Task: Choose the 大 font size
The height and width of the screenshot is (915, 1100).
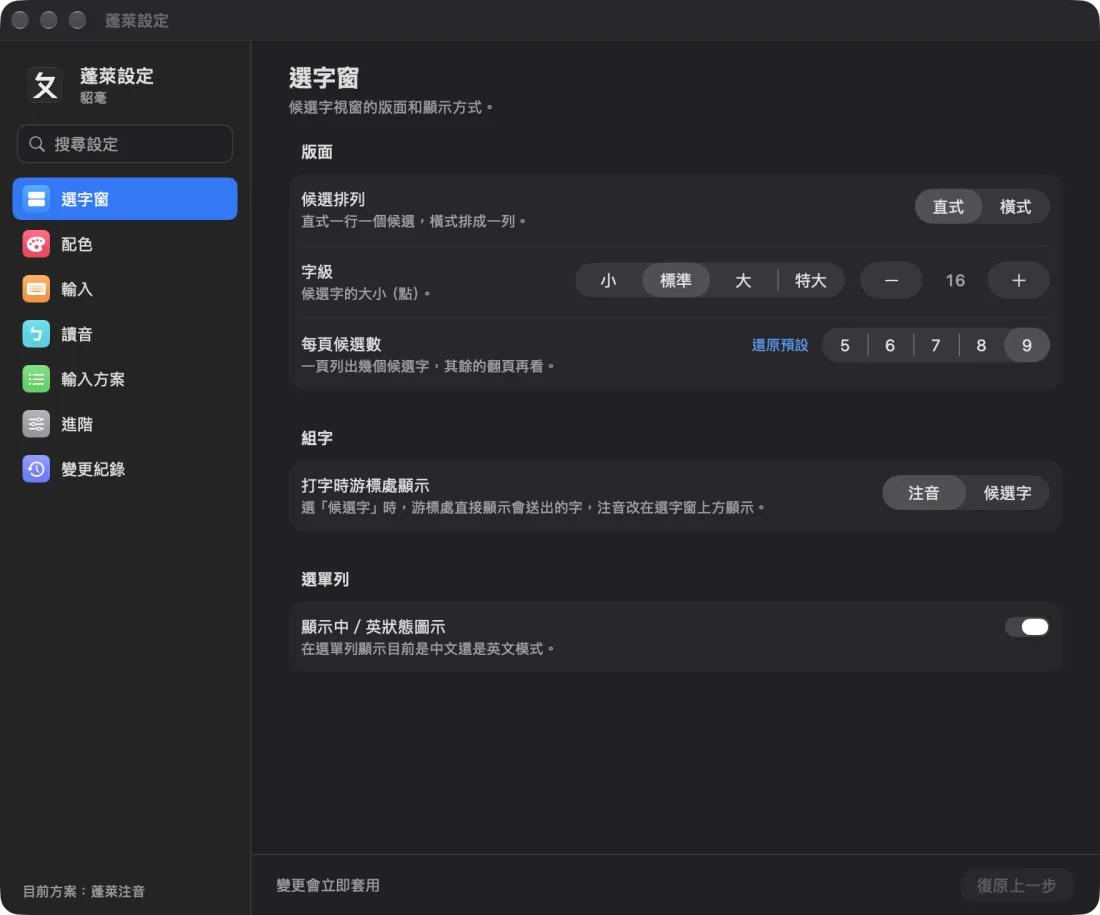Action: (743, 281)
